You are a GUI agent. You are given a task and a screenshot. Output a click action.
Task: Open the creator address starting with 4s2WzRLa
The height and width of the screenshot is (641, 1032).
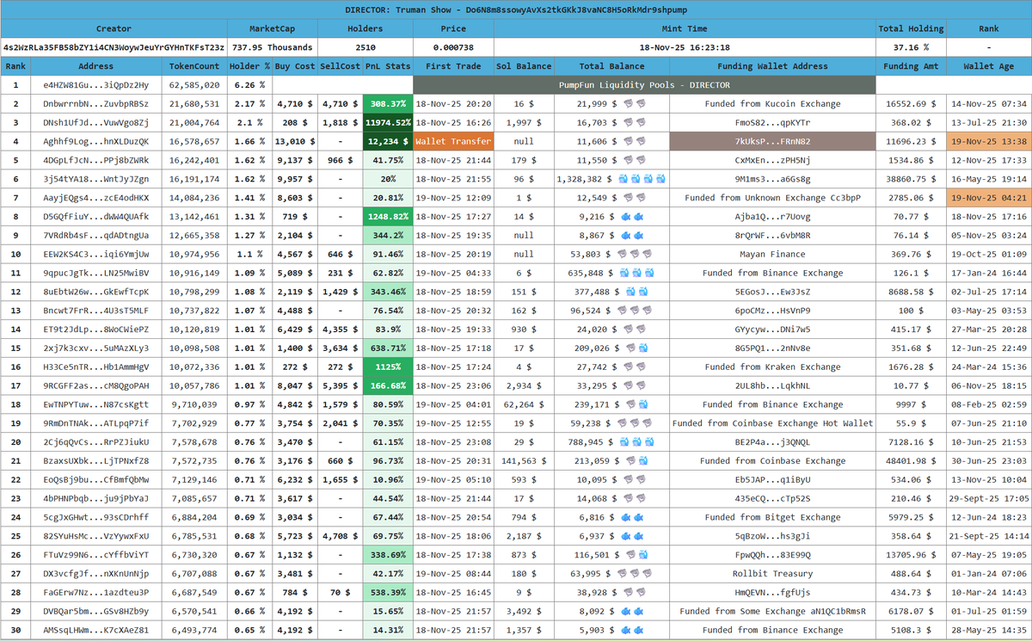click(x=113, y=47)
